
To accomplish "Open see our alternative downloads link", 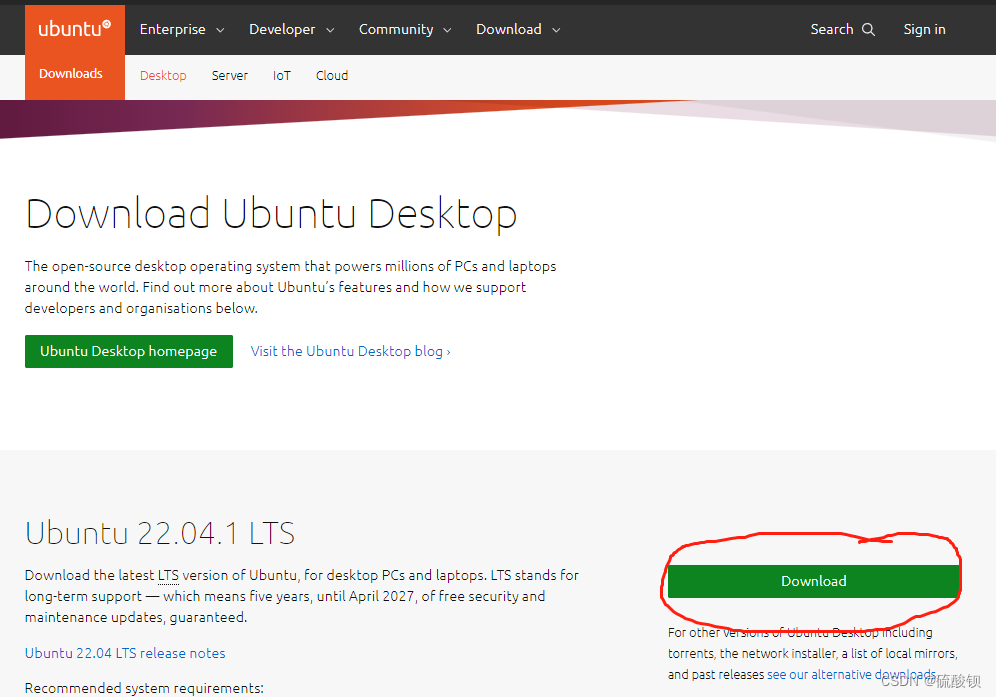I will point(851,674).
